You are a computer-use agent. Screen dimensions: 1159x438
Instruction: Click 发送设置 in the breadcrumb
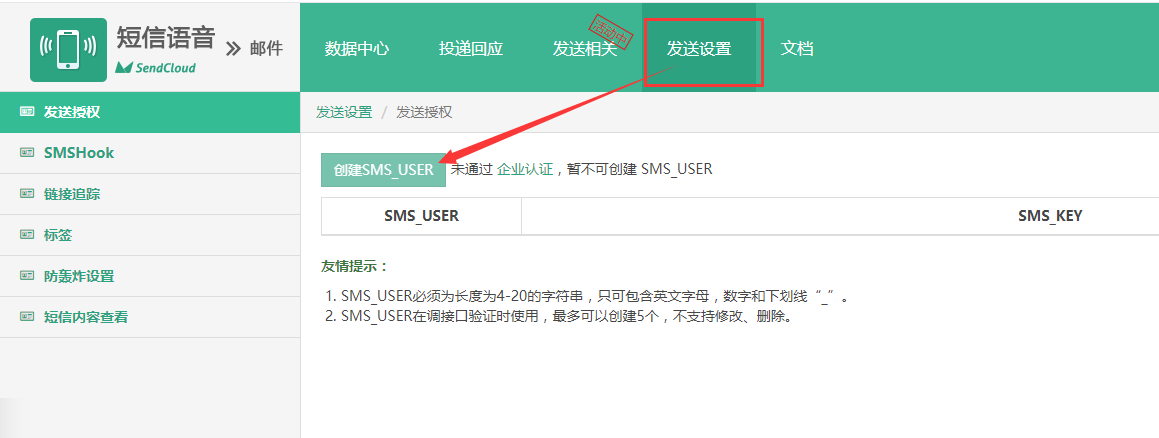point(344,112)
